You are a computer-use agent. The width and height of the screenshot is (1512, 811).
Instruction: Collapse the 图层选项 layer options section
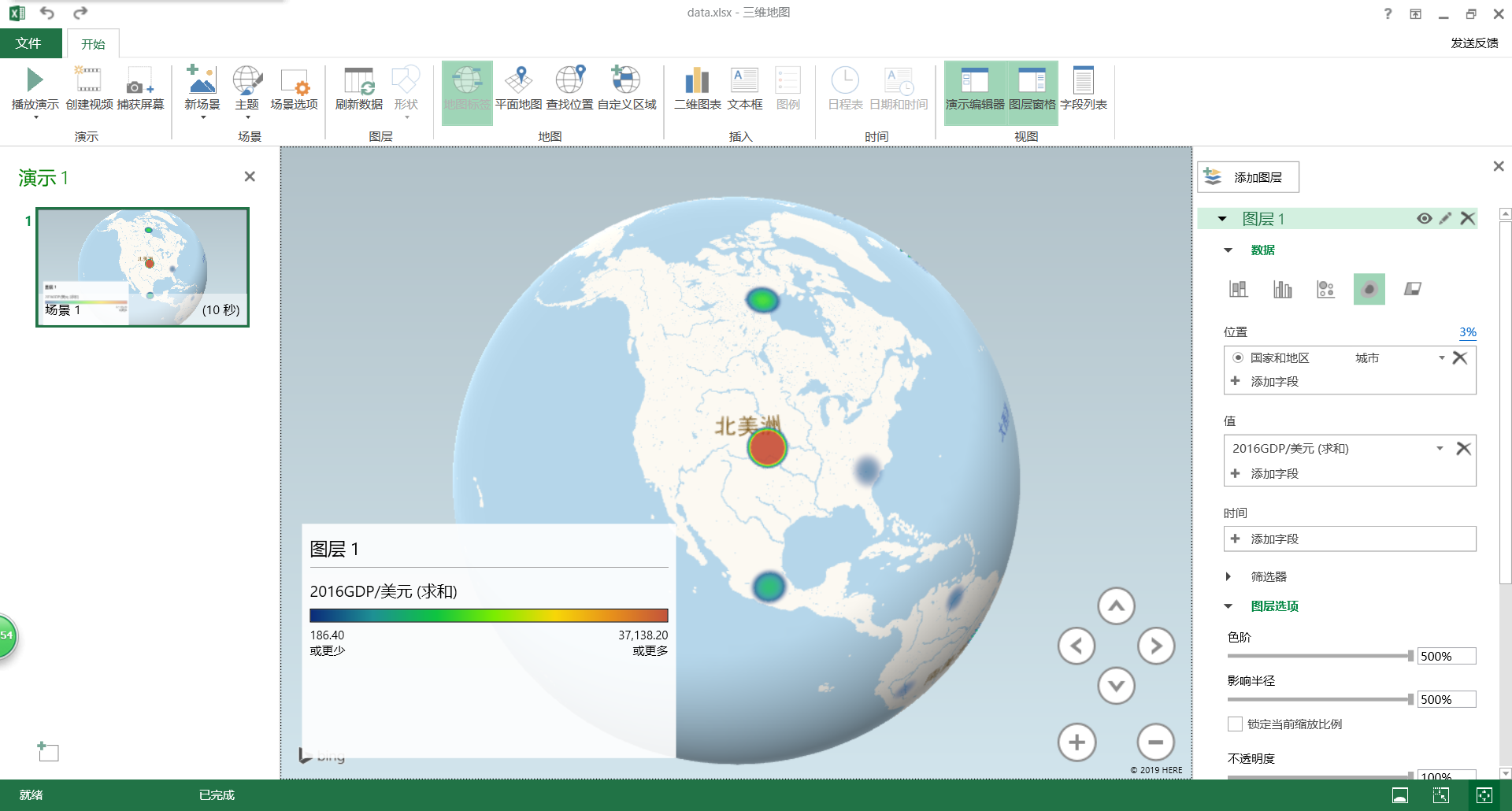(x=1228, y=606)
